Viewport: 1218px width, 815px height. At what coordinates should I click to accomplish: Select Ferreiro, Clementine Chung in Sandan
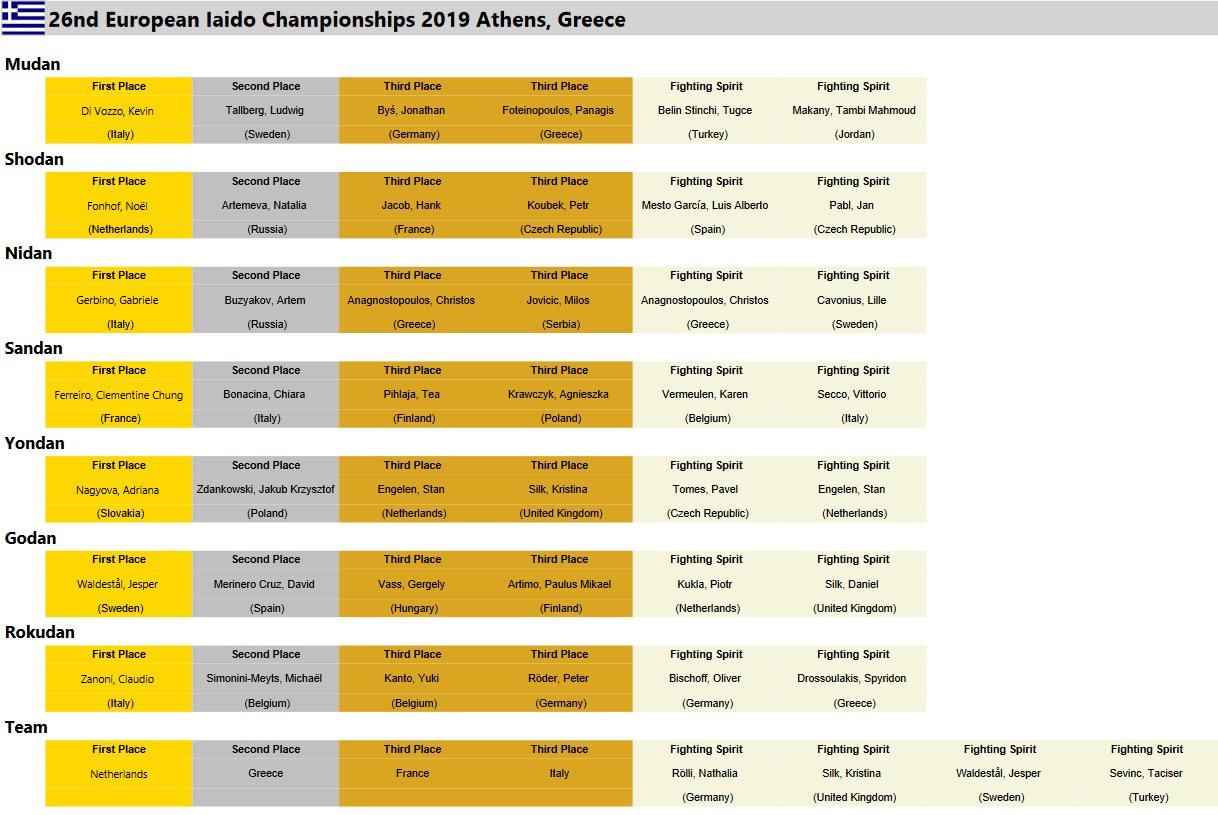click(x=118, y=395)
